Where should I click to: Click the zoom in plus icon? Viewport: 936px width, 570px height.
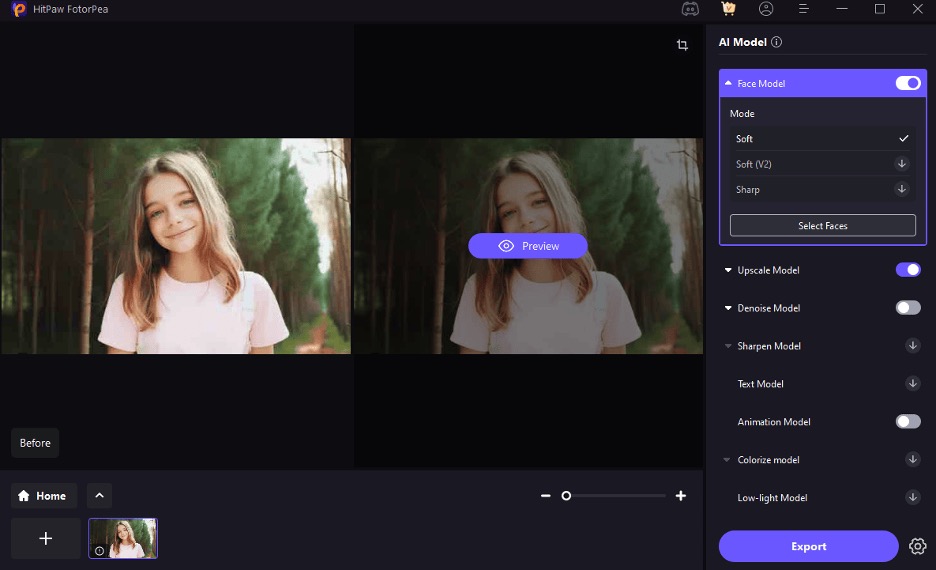tap(681, 496)
